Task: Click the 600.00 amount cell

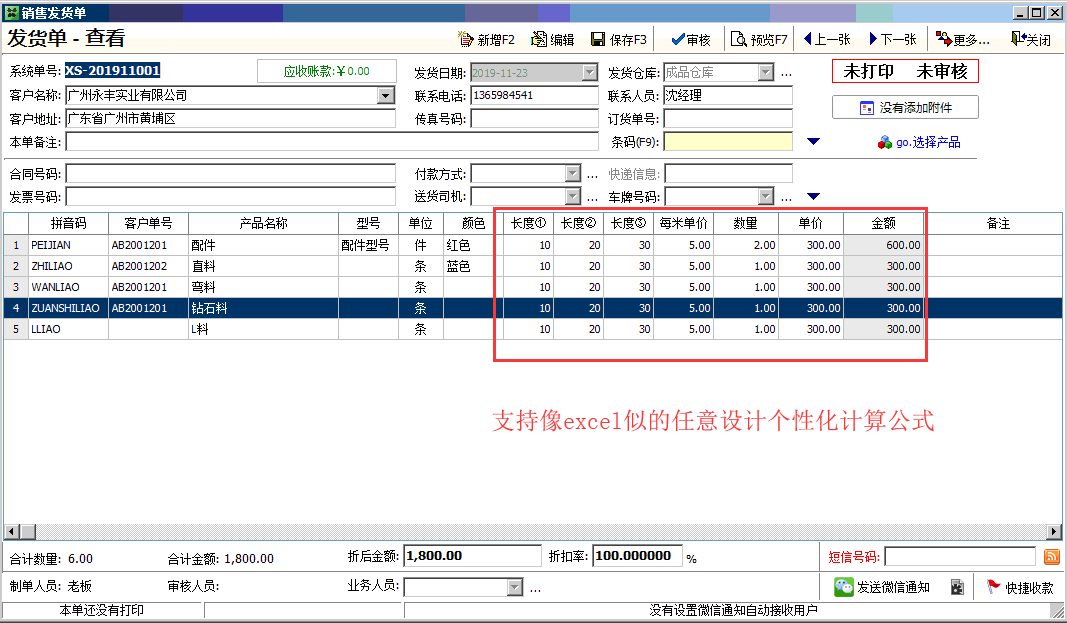Action: point(884,245)
